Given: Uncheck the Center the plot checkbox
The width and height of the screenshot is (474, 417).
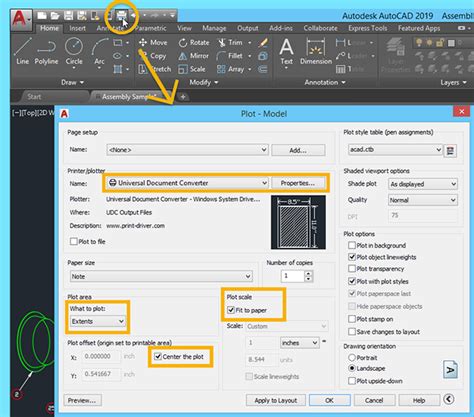Looking at the screenshot, I should point(158,357).
